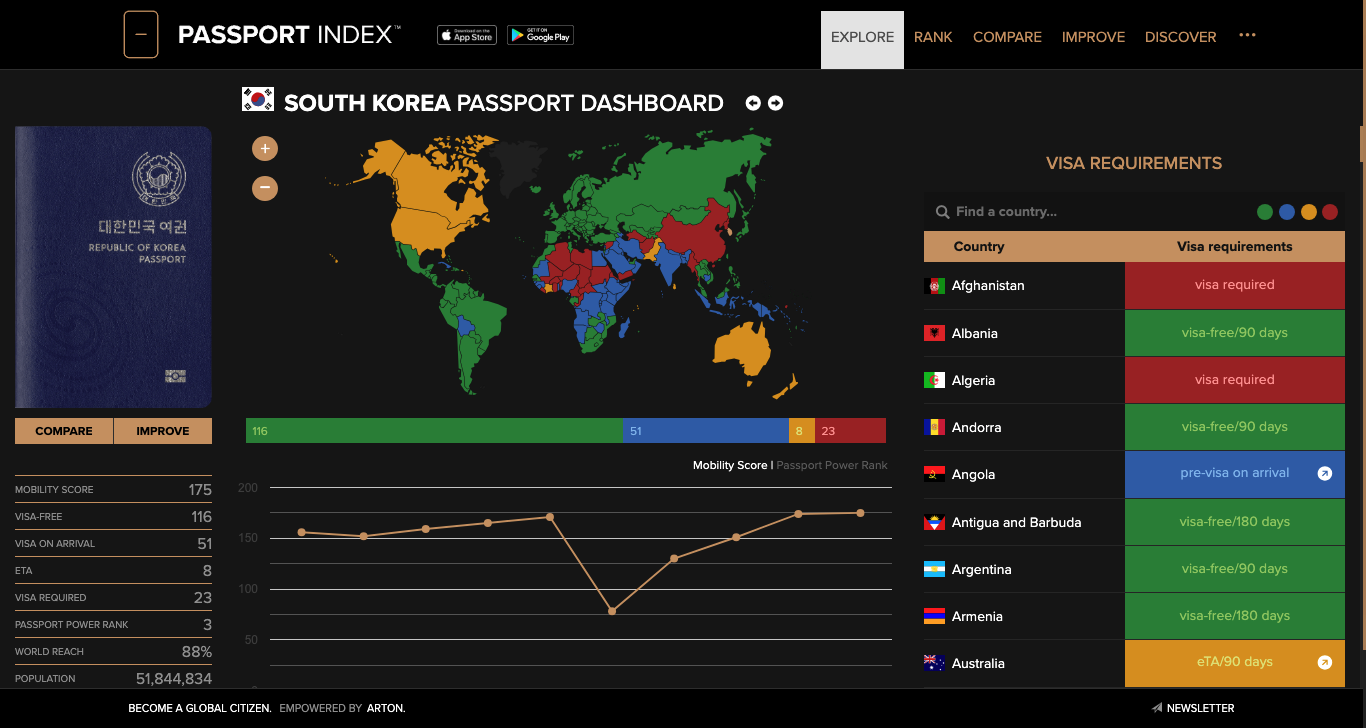Click the Mobility Score 175 stat row
This screenshot has height=728, width=1366.
[x=113, y=489]
